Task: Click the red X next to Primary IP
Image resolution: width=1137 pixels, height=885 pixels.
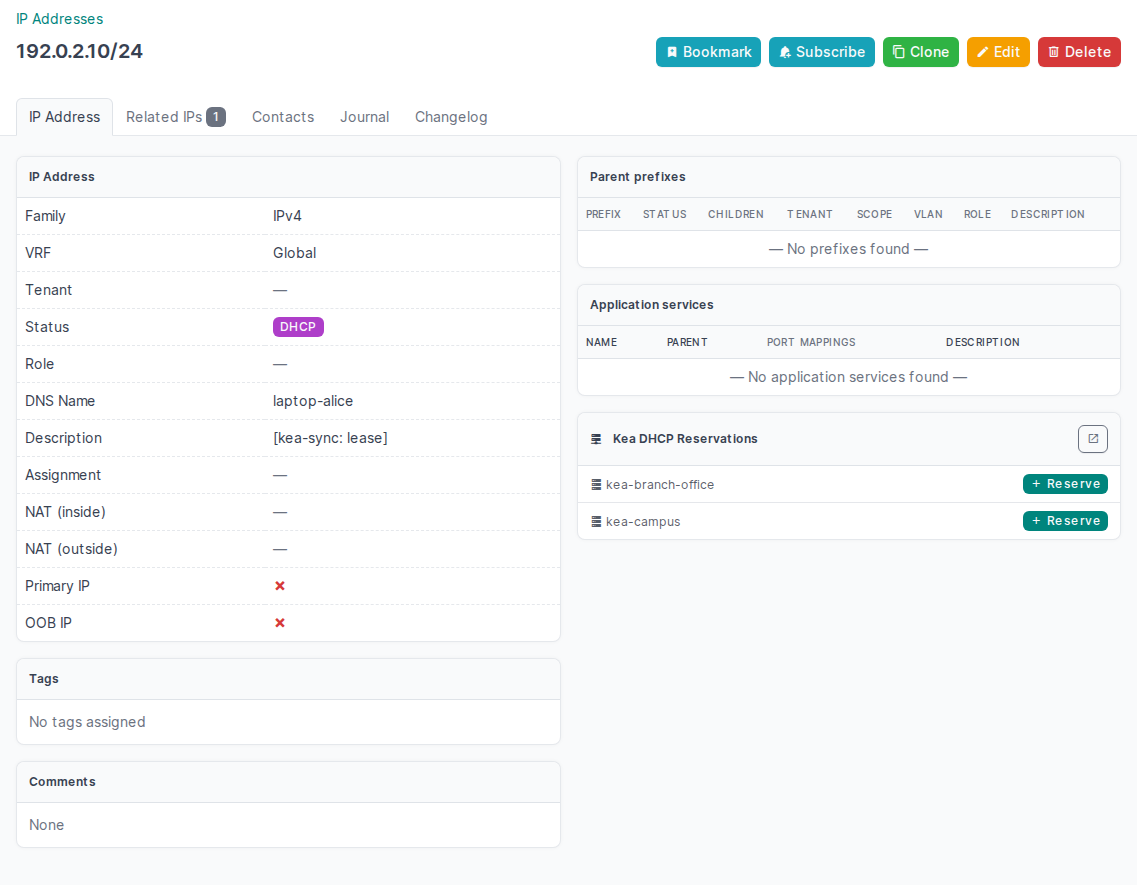Action: 280,586
